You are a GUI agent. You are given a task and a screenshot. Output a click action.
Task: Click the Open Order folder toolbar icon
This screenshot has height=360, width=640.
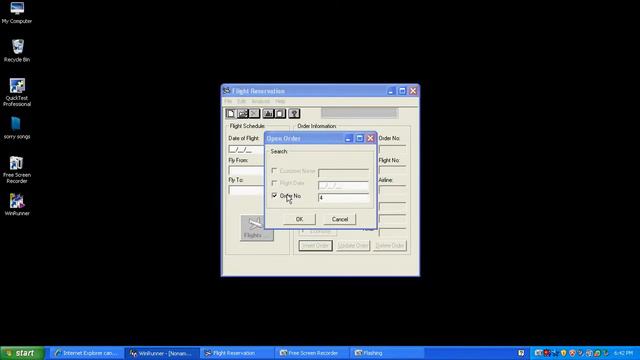[x=242, y=113]
